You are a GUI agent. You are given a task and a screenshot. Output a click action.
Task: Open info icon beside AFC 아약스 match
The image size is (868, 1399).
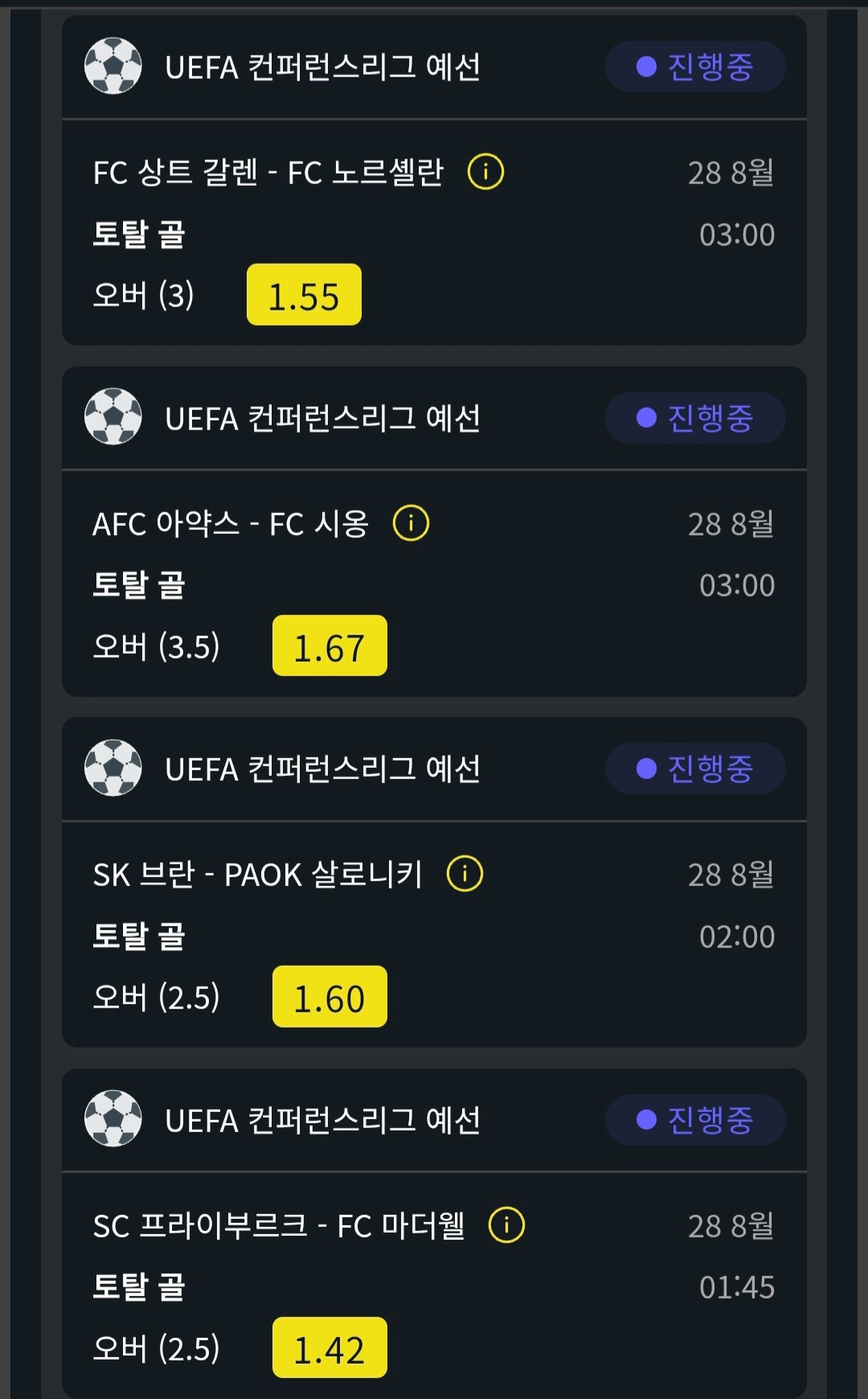(411, 523)
